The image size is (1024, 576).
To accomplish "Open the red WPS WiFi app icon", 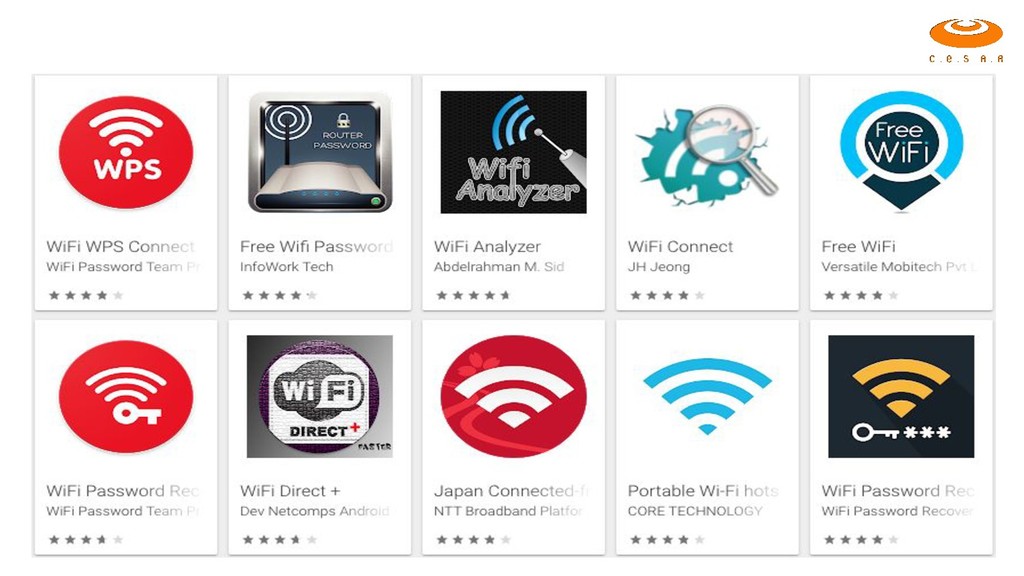I will [x=126, y=152].
